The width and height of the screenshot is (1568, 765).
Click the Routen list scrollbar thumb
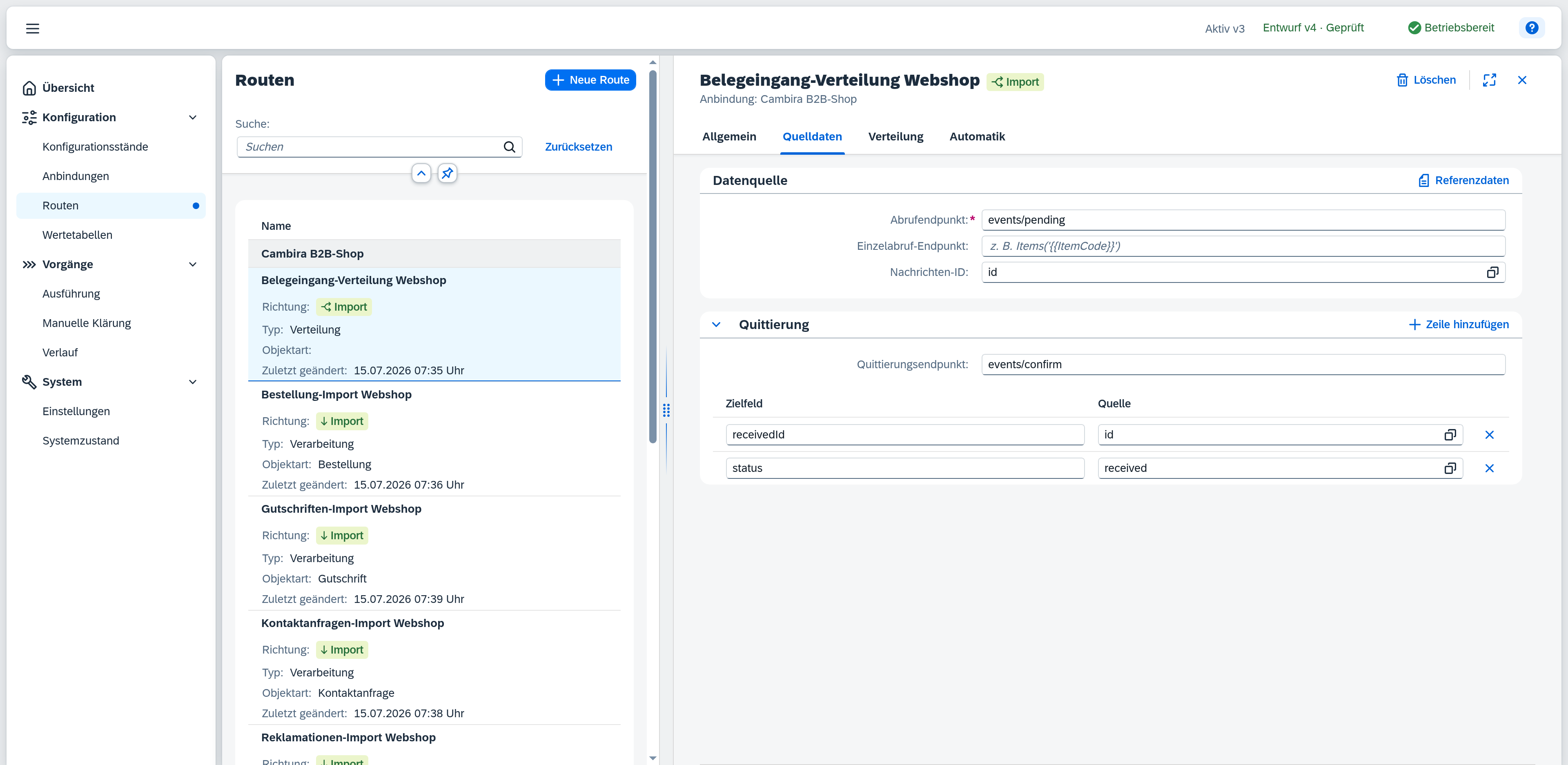pyautogui.click(x=653, y=256)
